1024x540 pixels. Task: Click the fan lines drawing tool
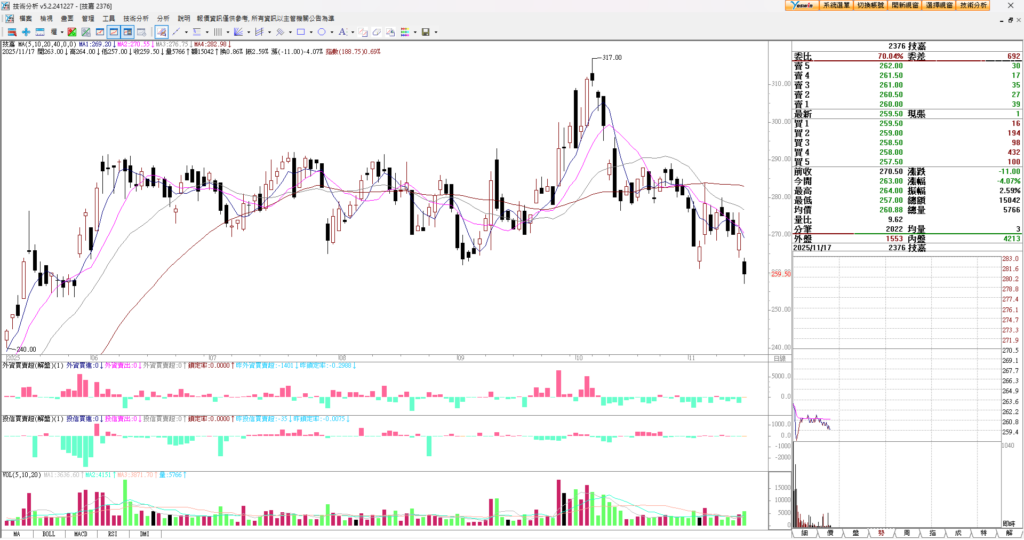click(238, 32)
